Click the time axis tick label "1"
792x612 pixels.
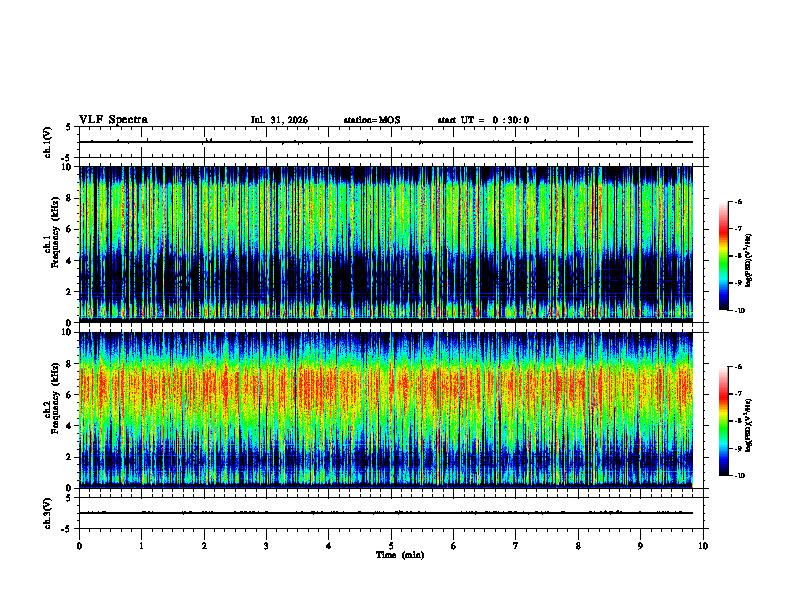point(141,546)
